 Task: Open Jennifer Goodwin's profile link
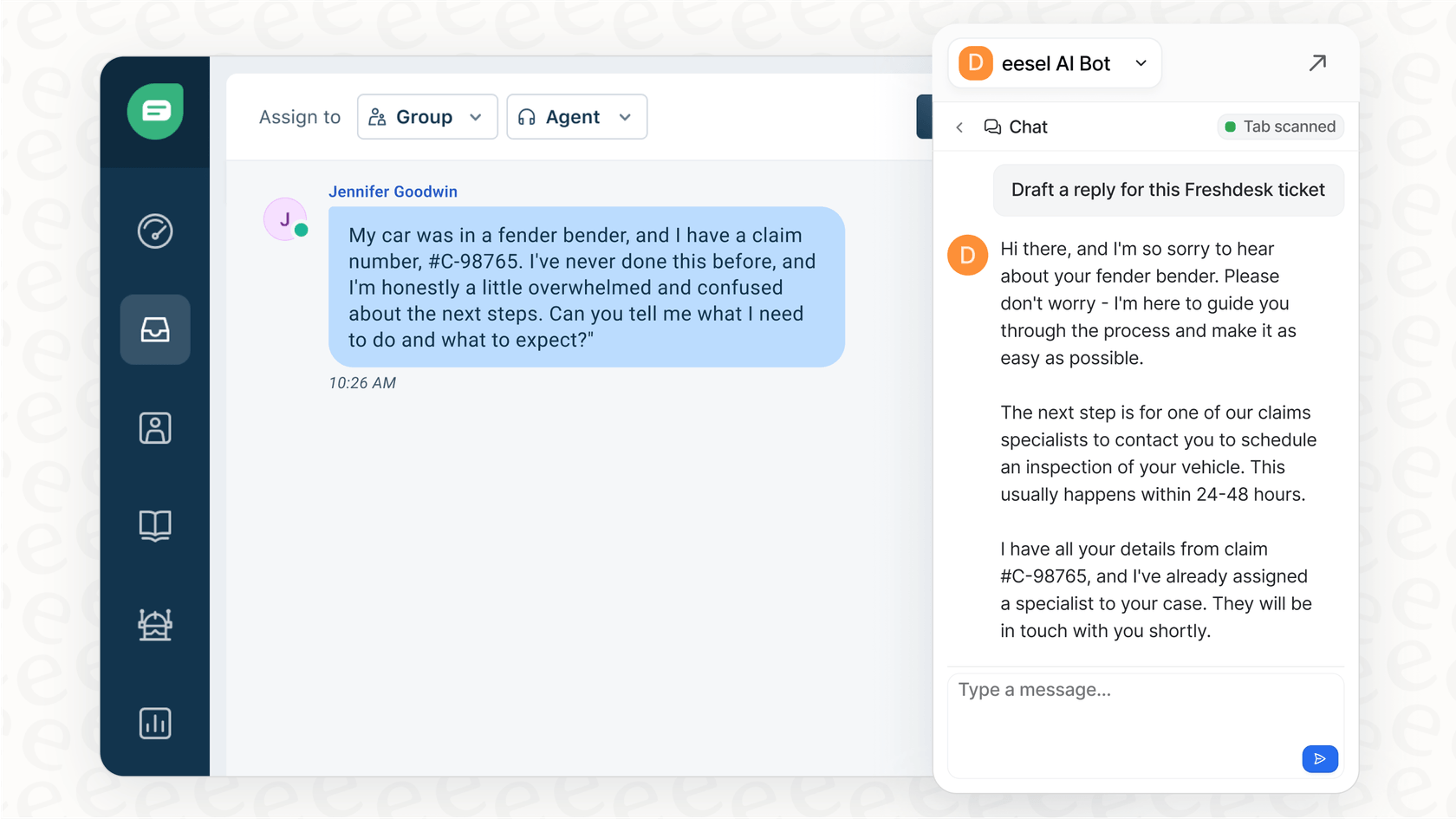pyautogui.click(x=393, y=191)
